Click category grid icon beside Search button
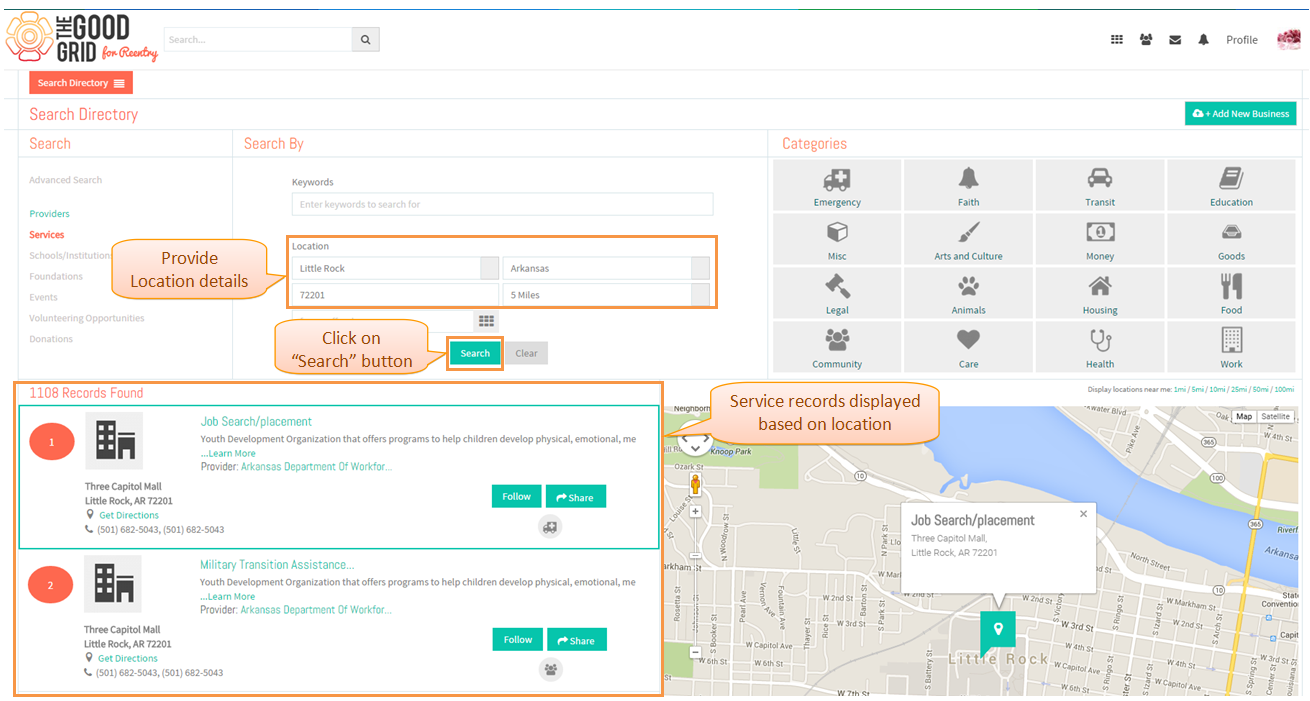Image resolution: width=1310 pixels, height=701 pixels. click(x=485, y=321)
